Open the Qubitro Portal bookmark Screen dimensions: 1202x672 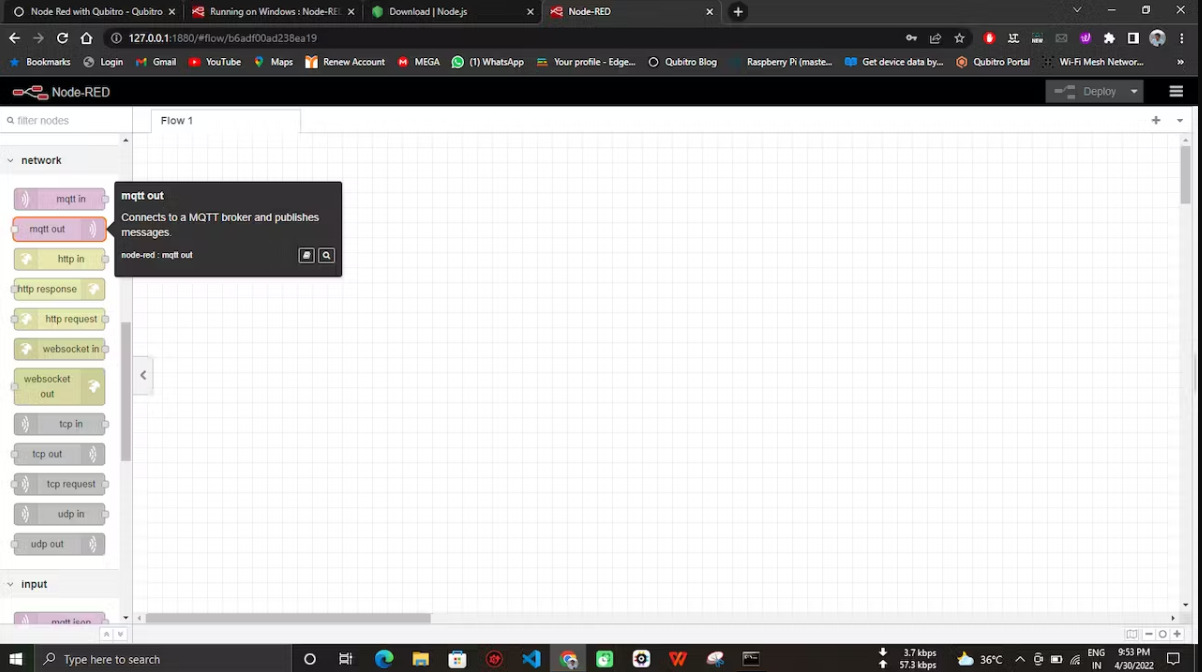pos(993,62)
